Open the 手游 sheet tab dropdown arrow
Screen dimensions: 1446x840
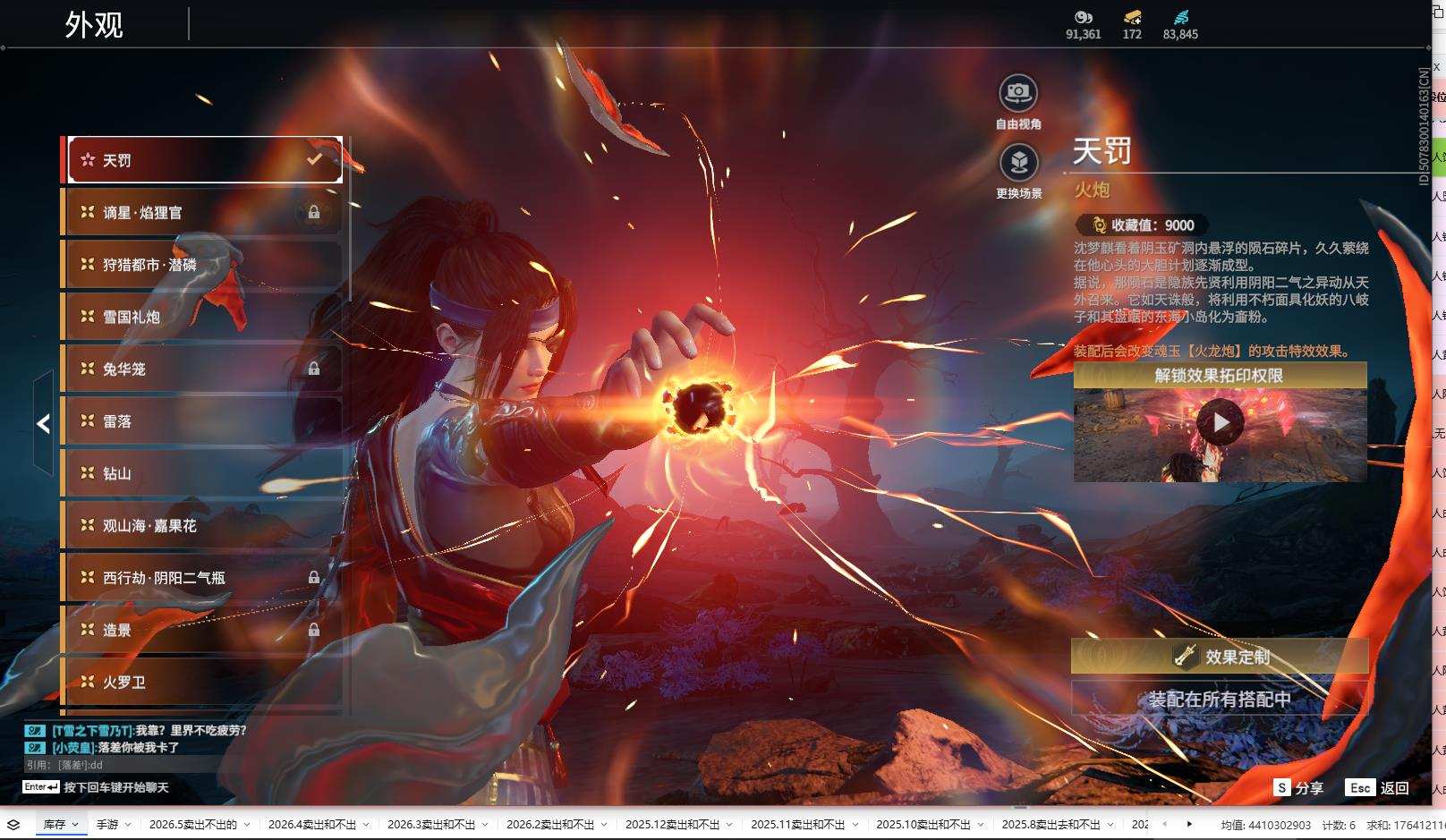(x=128, y=825)
